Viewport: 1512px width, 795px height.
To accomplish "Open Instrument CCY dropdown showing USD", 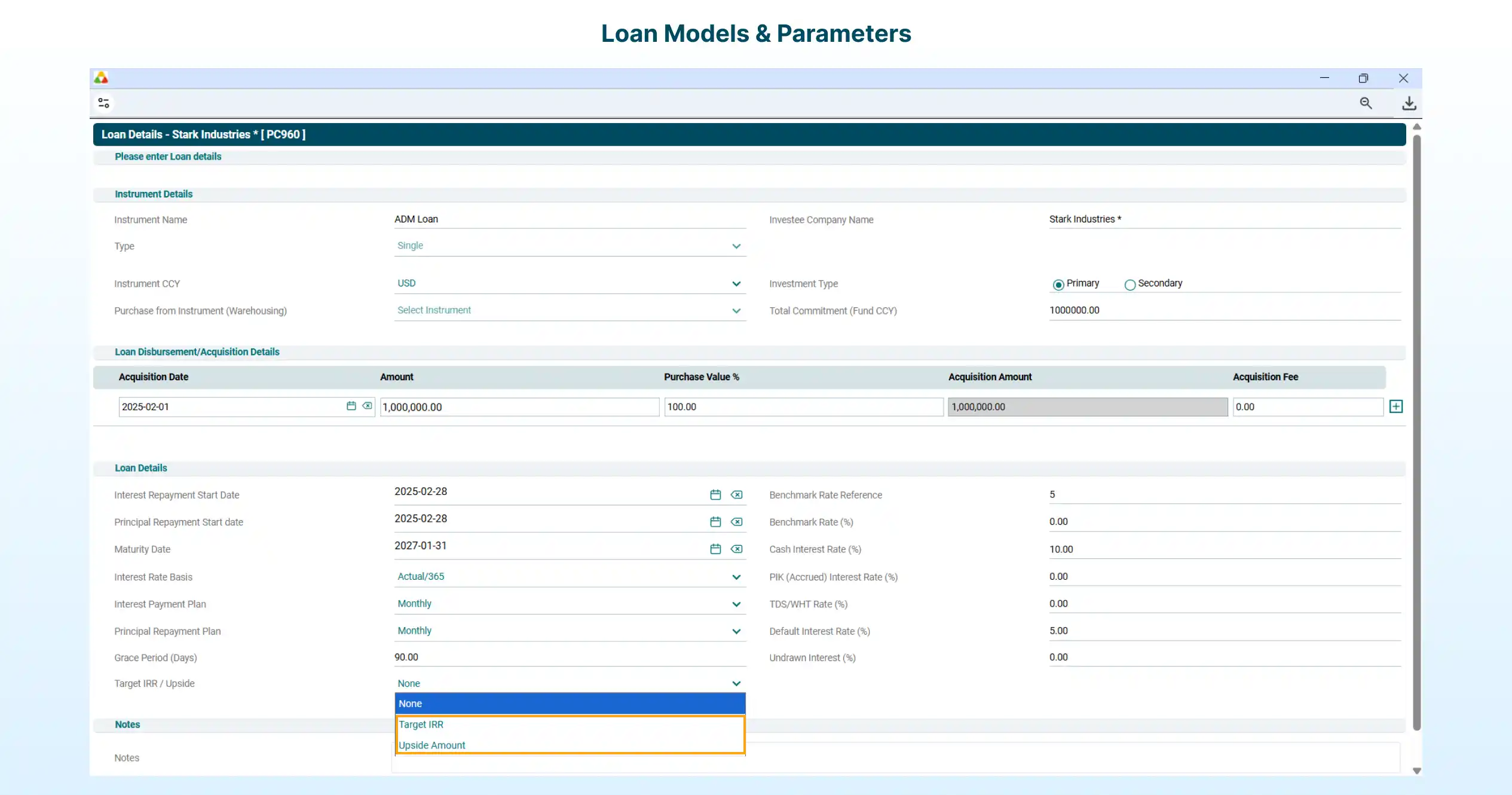I will tap(570, 283).
